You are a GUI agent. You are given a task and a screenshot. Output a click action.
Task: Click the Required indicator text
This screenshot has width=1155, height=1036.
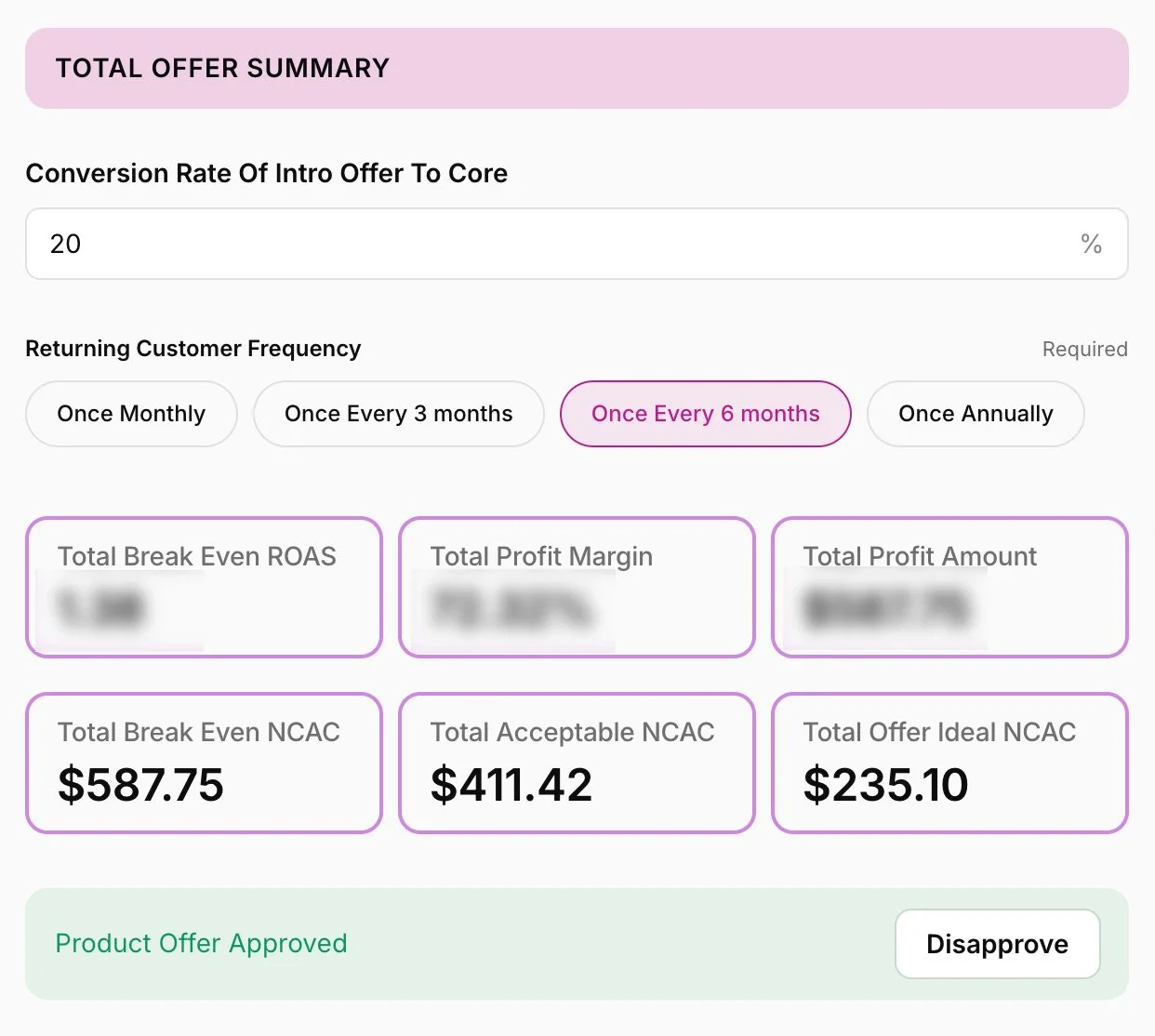tap(1084, 350)
